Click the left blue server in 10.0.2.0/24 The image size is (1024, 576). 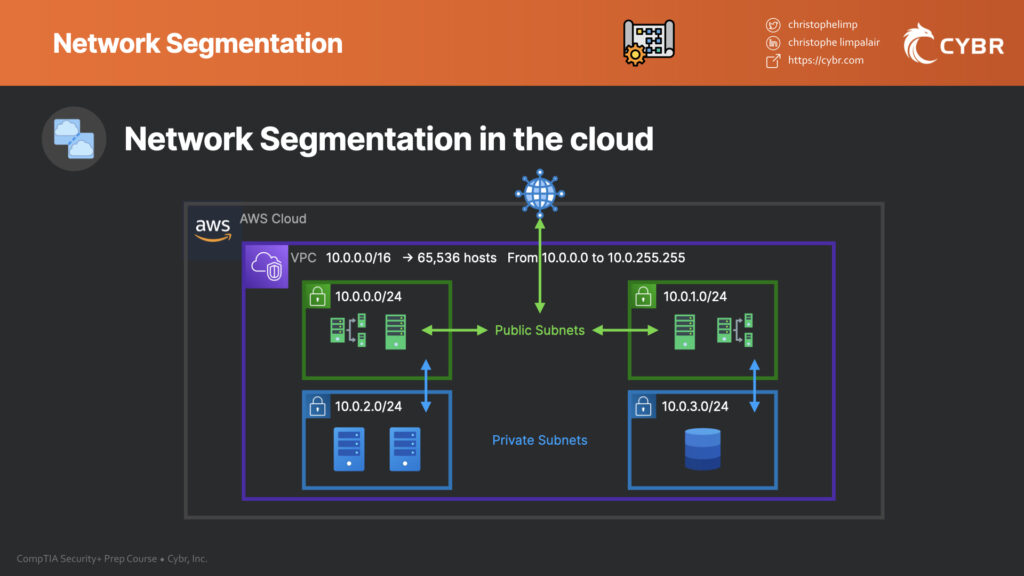349,449
